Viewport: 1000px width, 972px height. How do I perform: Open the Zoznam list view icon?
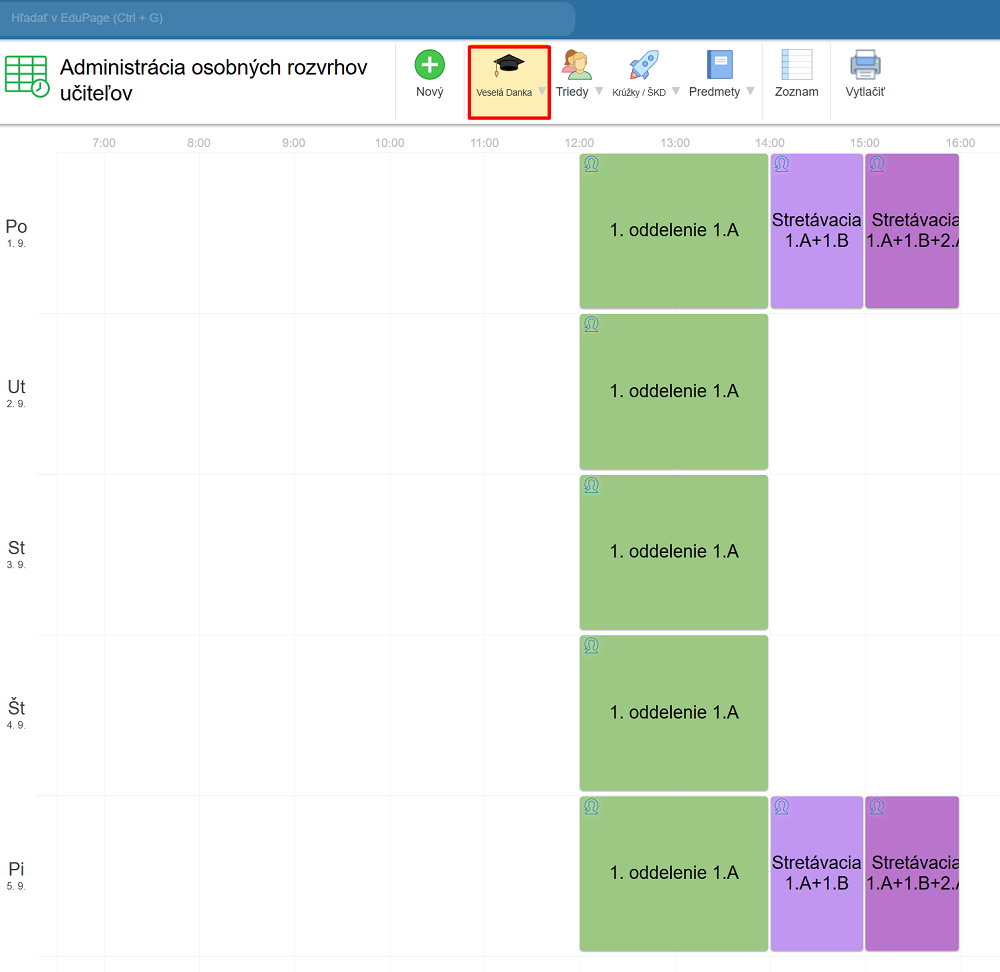(x=796, y=66)
